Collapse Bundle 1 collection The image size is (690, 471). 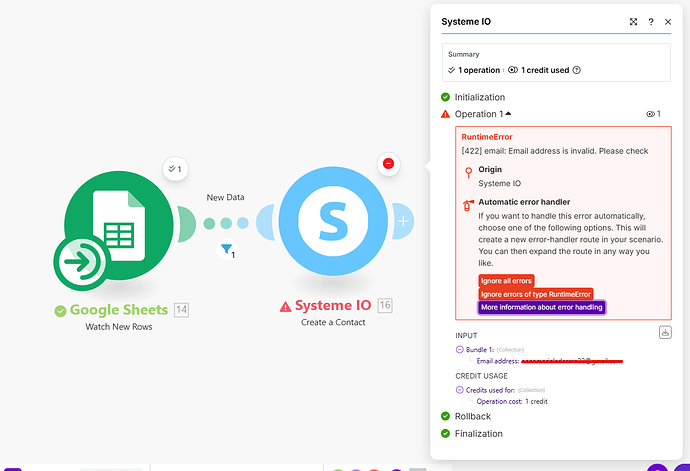coord(459,350)
